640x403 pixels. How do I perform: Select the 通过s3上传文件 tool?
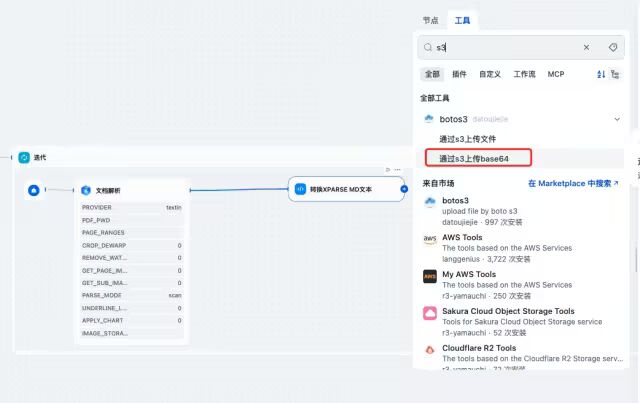pos(467,139)
